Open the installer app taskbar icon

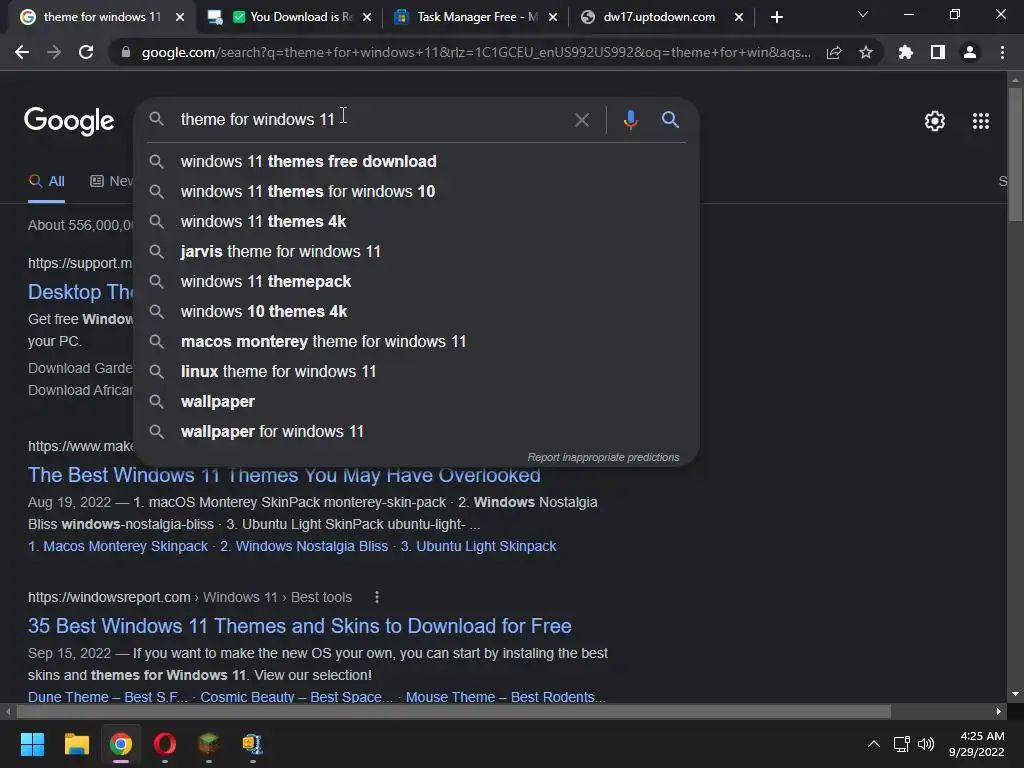click(252, 744)
